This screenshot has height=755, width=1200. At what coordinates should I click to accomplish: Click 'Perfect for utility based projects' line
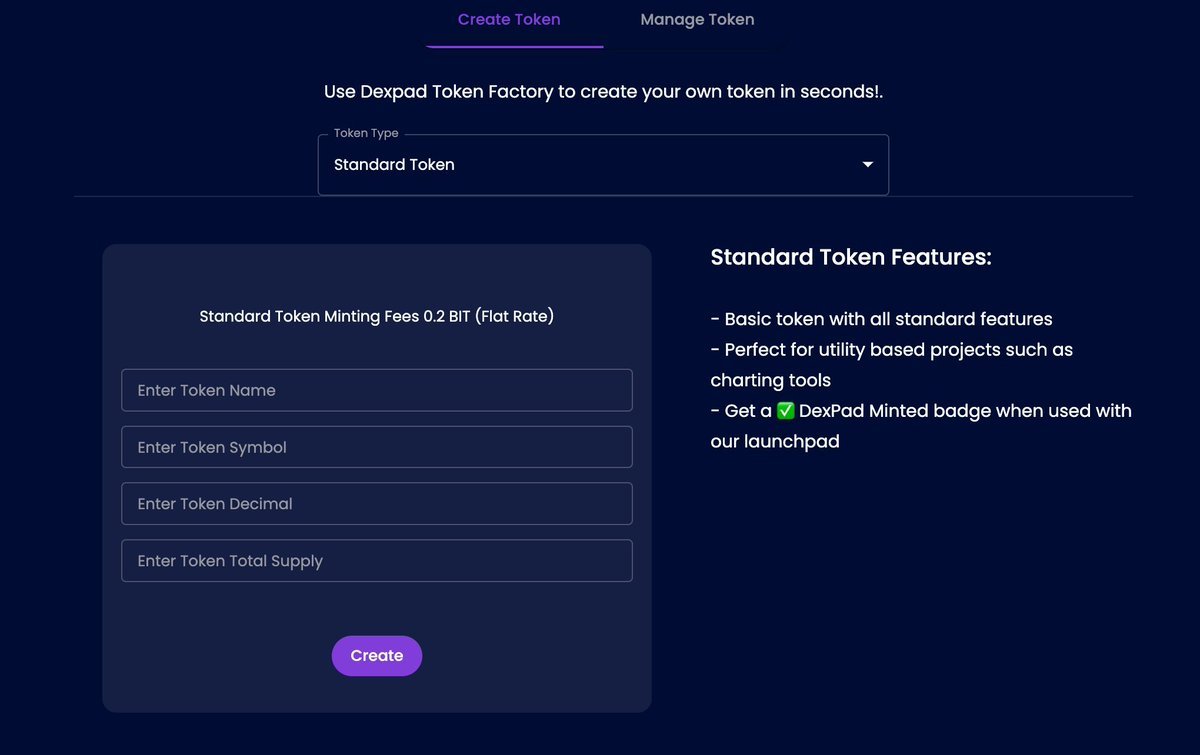(x=891, y=365)
